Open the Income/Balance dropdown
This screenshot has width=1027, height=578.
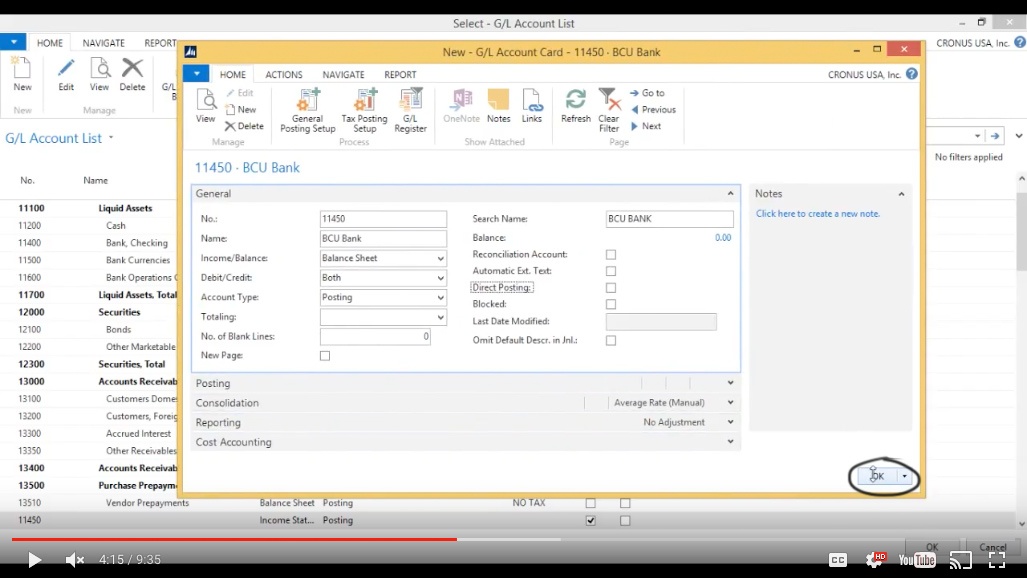[x=441, y=258]
